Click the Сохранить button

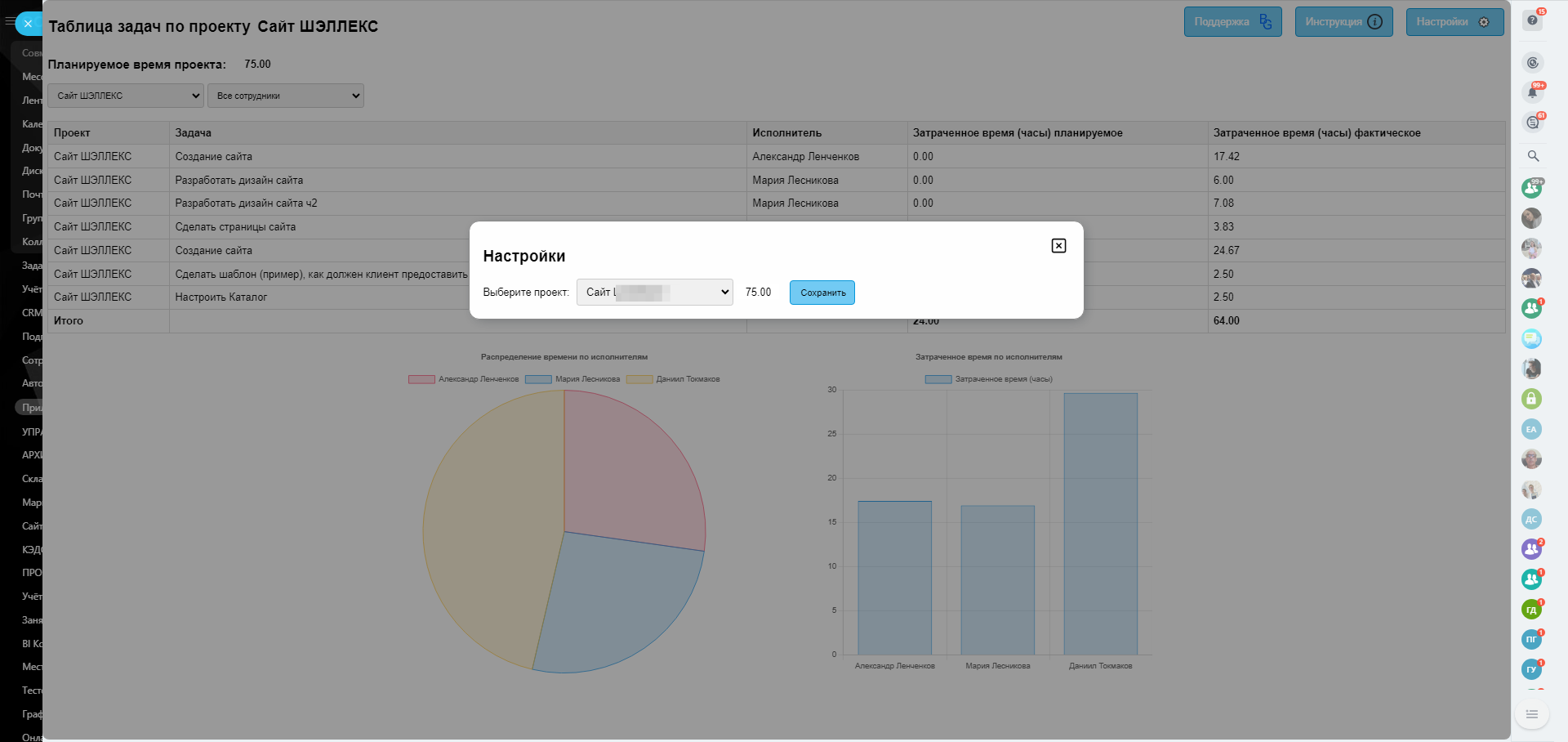(x=822, y=293)
